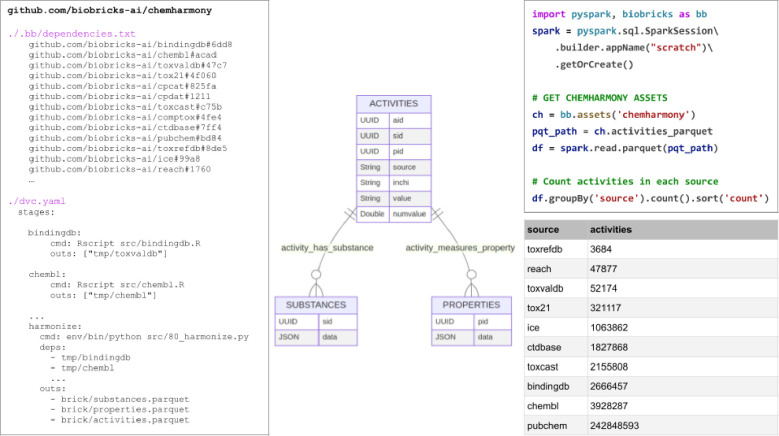
Task: Click the activity_has_substance relationship label
Action: click(327, 248)
